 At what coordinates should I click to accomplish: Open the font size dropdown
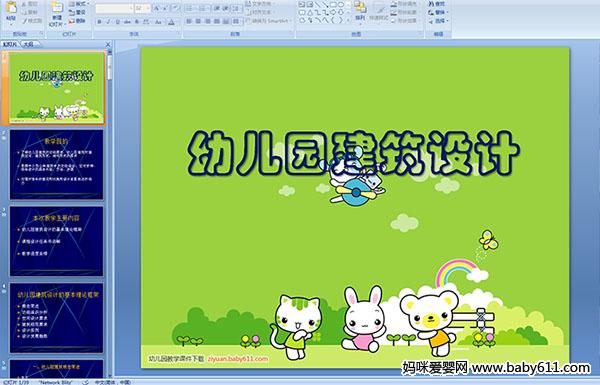click(x=148, y=8)
